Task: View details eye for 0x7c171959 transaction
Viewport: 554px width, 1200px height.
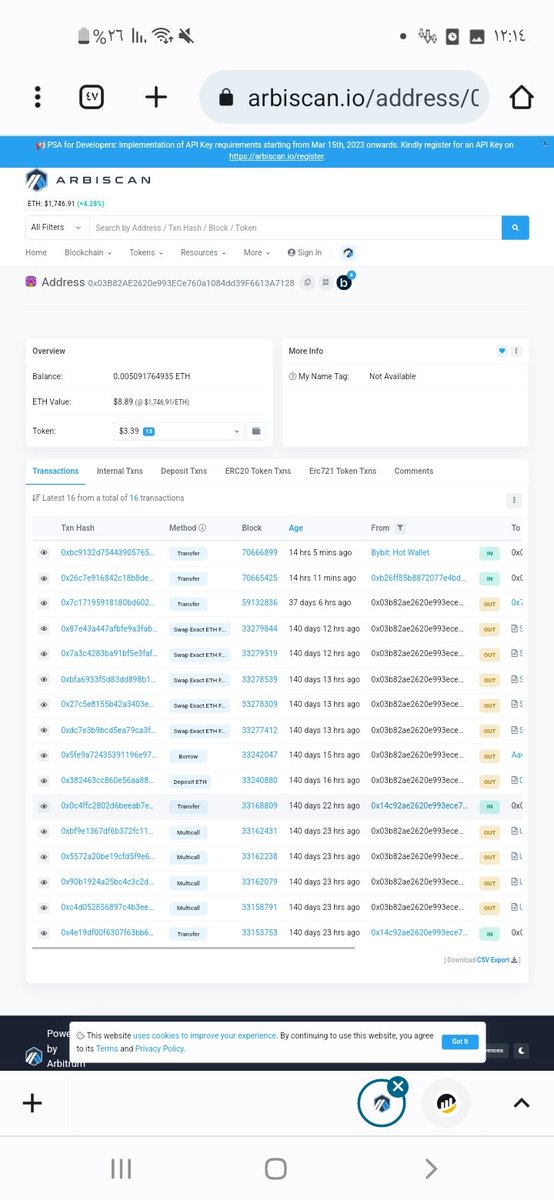Action: click(44, 603)
